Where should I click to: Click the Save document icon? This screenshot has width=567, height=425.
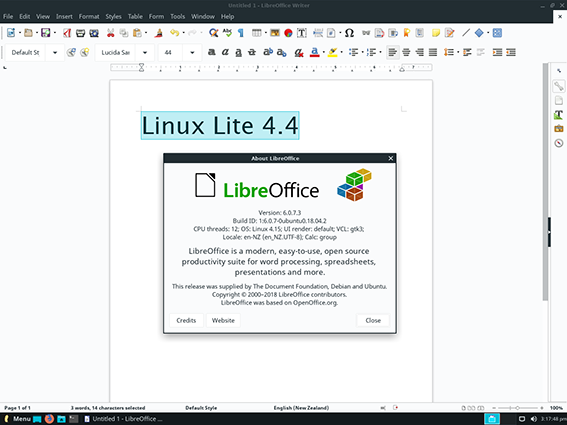coord(46,33)
